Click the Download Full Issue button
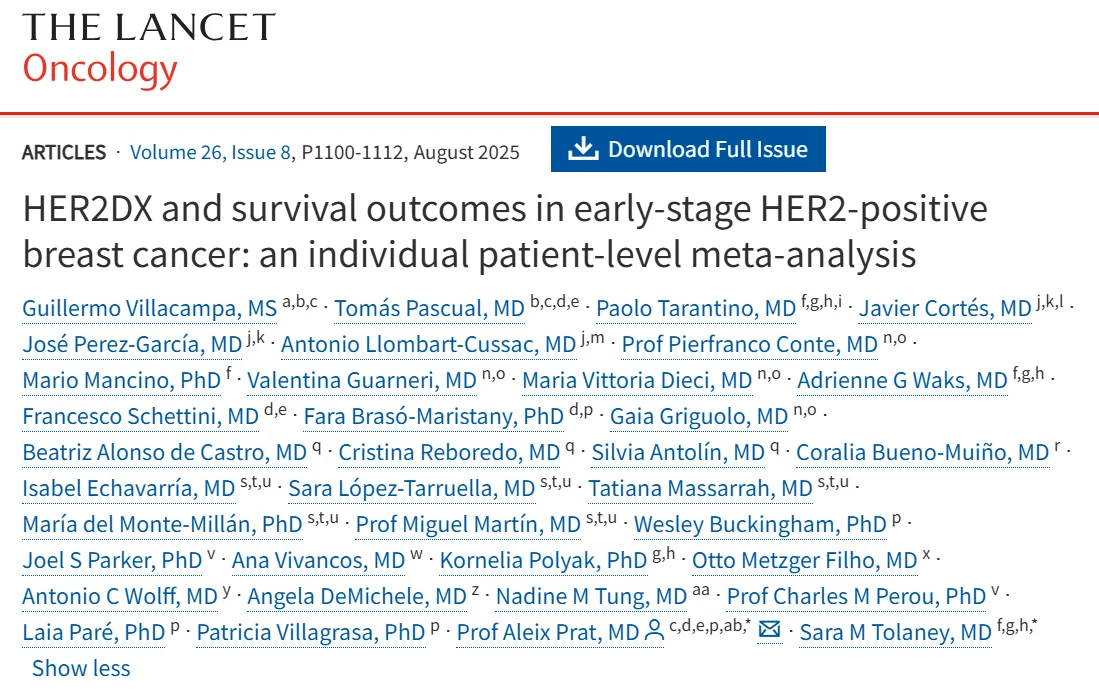This screenshot has height=689, width=1099. pyautogui.click(x=688, y=149)
